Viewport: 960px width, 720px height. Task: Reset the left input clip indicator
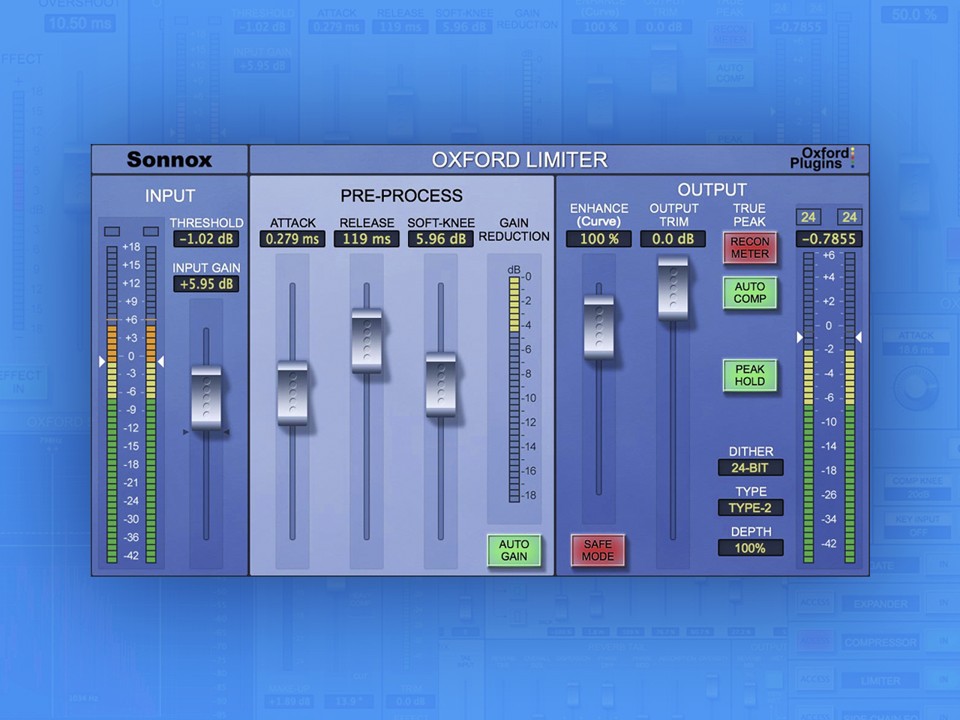point(112,231)
